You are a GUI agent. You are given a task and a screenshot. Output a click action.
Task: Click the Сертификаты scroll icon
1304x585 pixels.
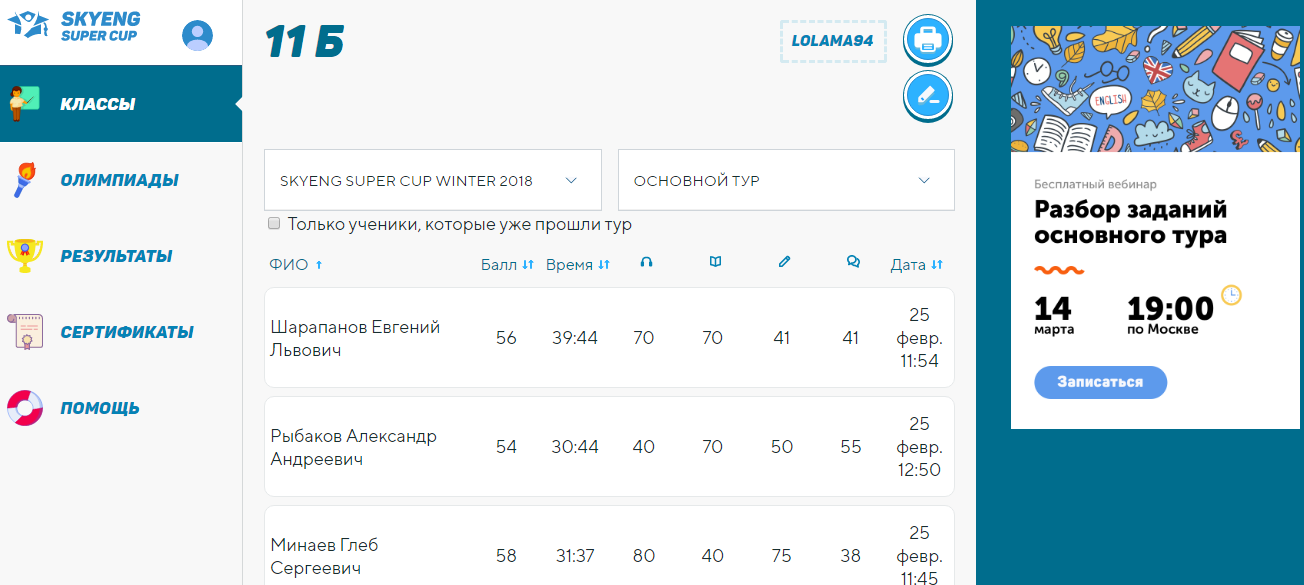coord(25,332)
